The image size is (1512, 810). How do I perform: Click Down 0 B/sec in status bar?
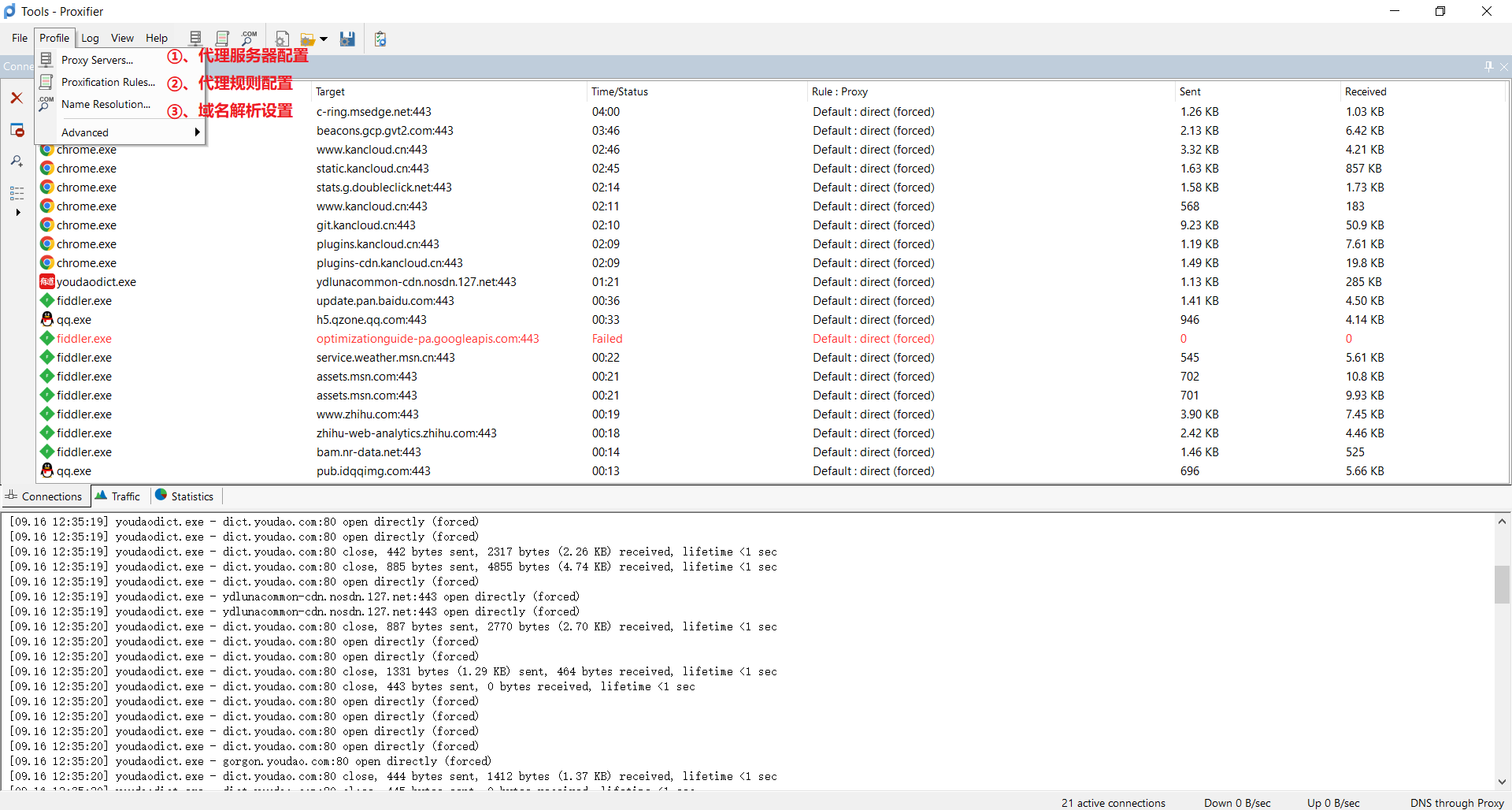tap(1237, 803)
